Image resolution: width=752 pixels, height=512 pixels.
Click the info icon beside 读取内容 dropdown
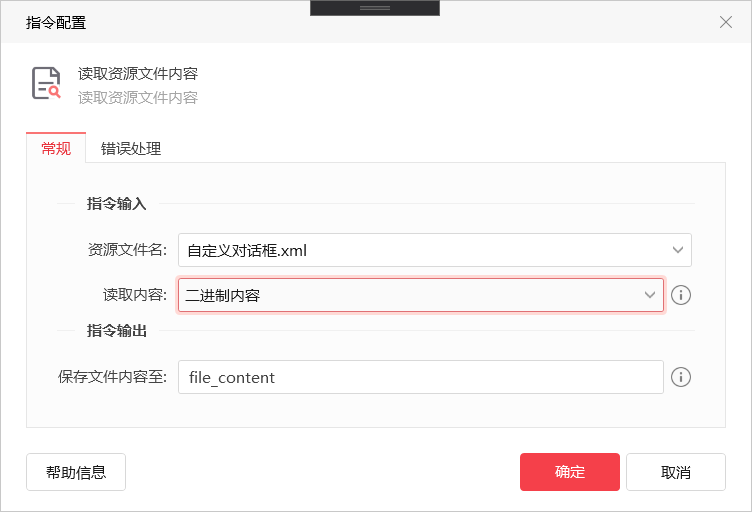681,295
